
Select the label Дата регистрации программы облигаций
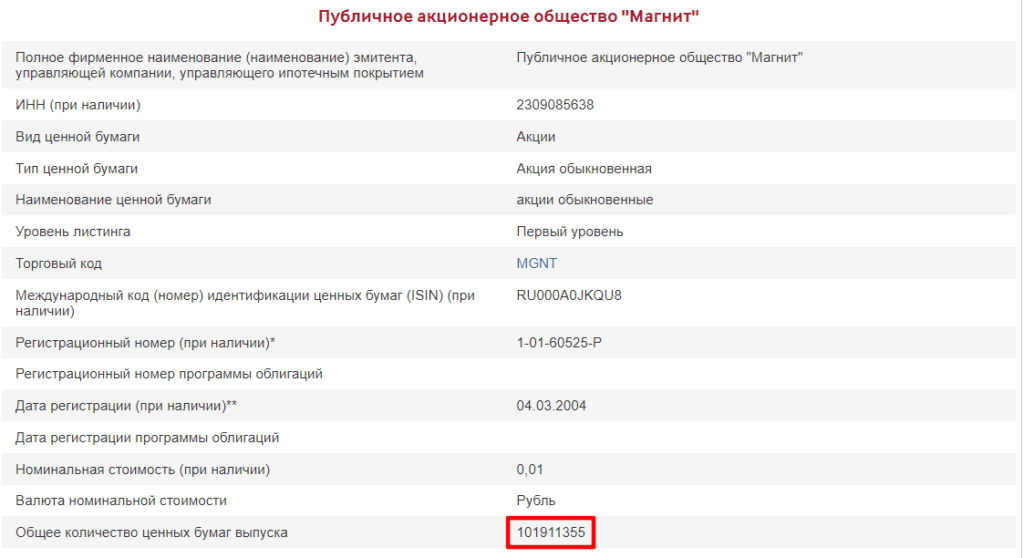[x=147, y=438]
